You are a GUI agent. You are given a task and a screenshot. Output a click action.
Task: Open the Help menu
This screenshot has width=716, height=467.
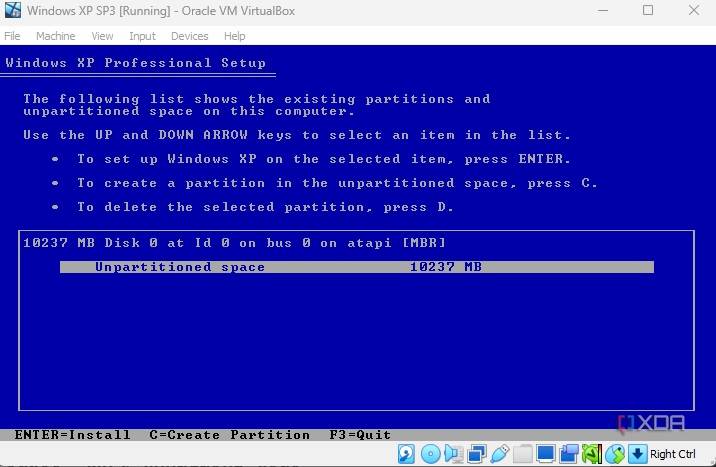234,36
